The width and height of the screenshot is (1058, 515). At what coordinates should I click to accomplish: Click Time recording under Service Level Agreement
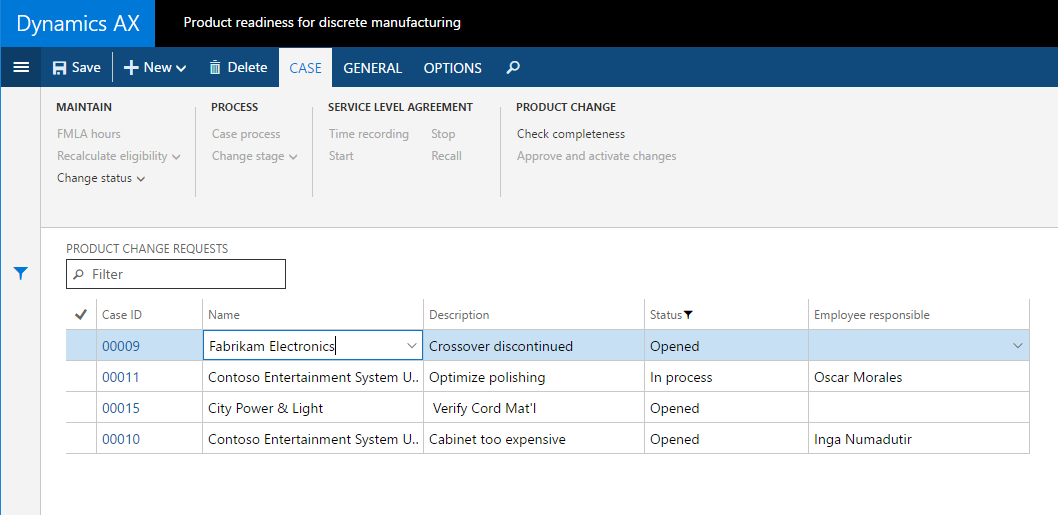pyautogui.click(x=369, y=134)
